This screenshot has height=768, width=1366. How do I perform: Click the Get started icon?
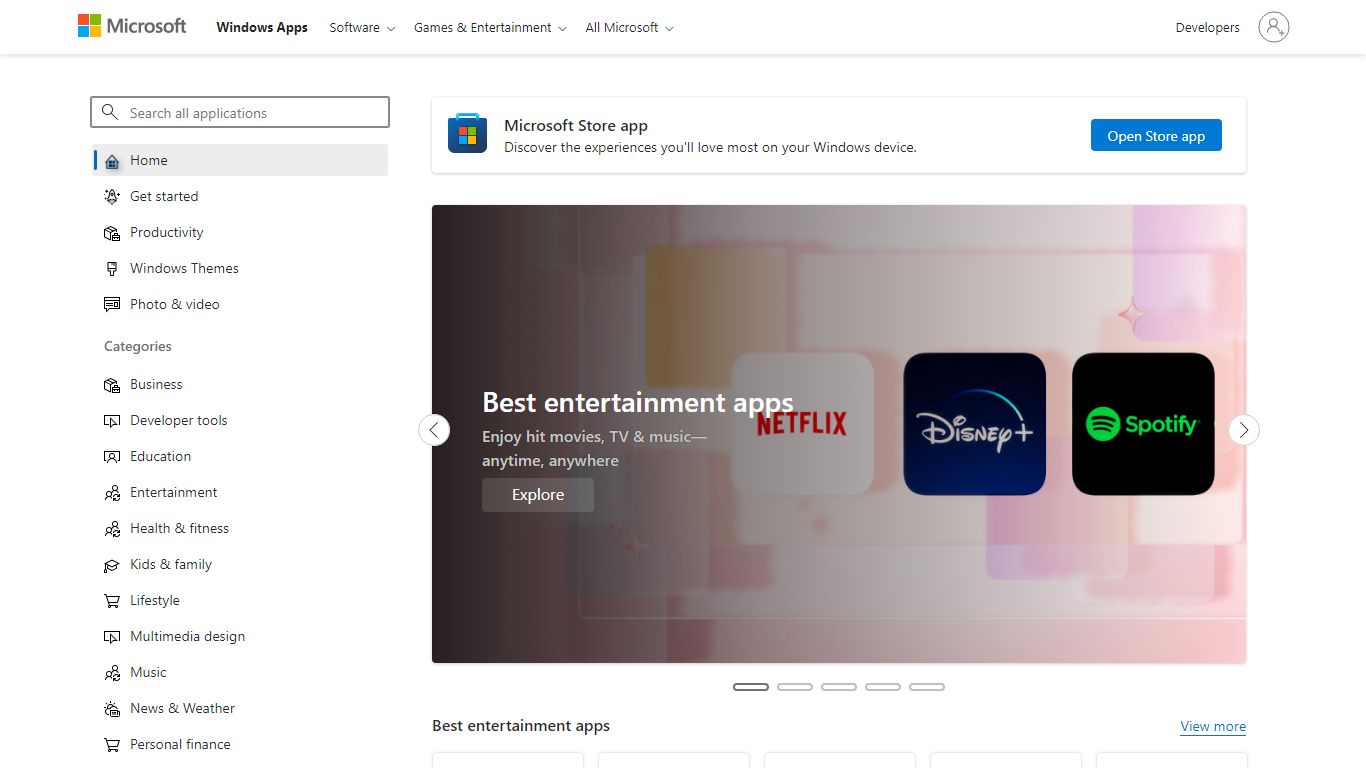tap(112, 196)
